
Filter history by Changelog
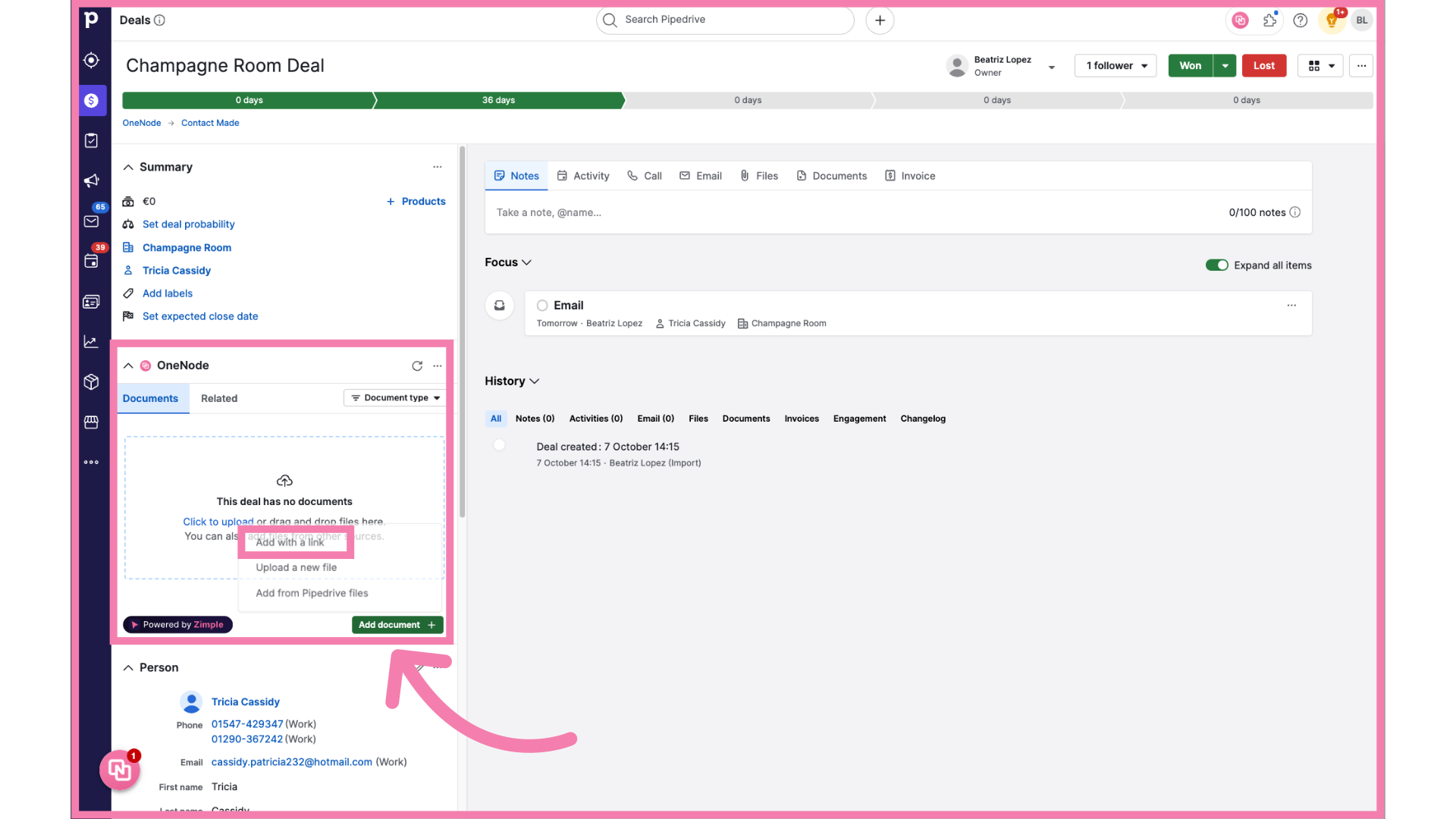[x=923, y=419]
